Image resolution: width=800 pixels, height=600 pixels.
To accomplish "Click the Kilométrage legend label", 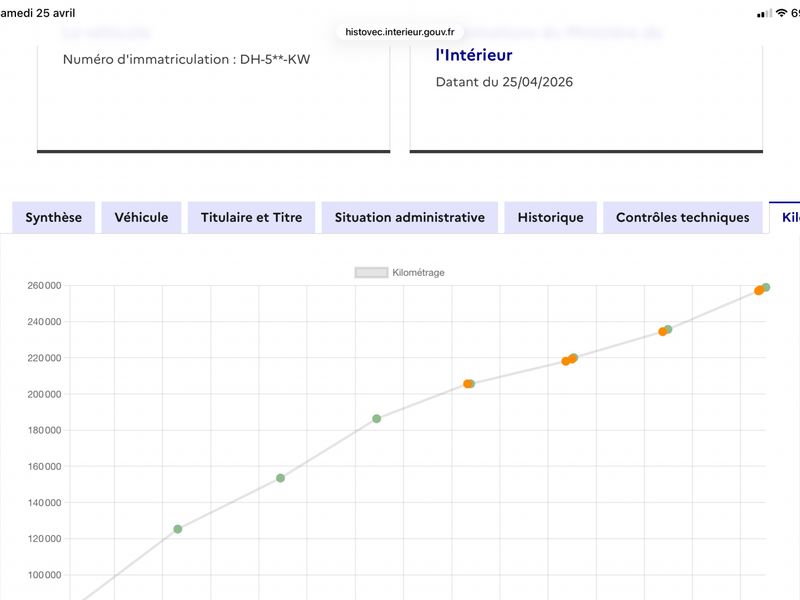I will pyautogui.click(x=418, y=273).
